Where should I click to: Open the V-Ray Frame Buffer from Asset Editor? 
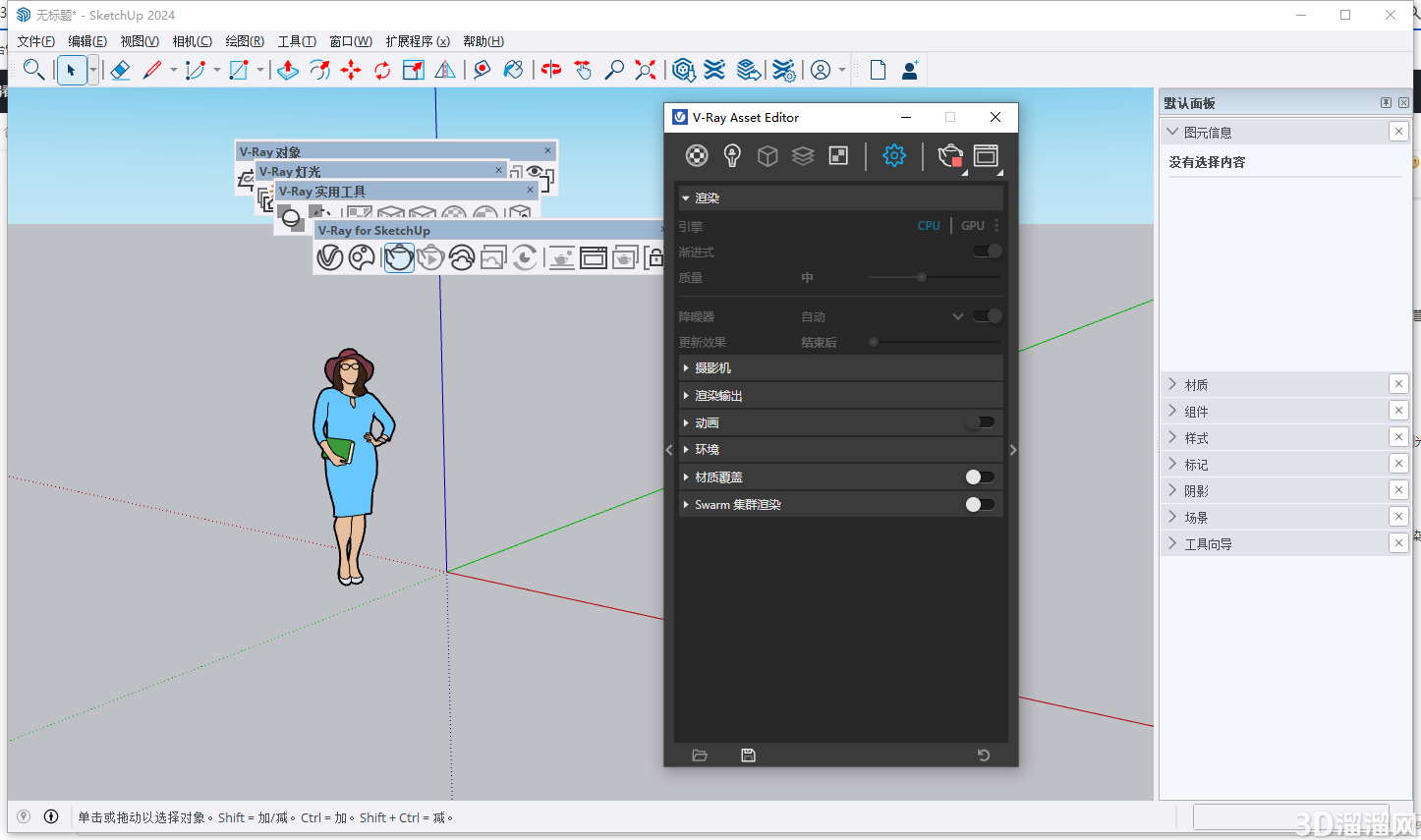click(x=986, y=155)
